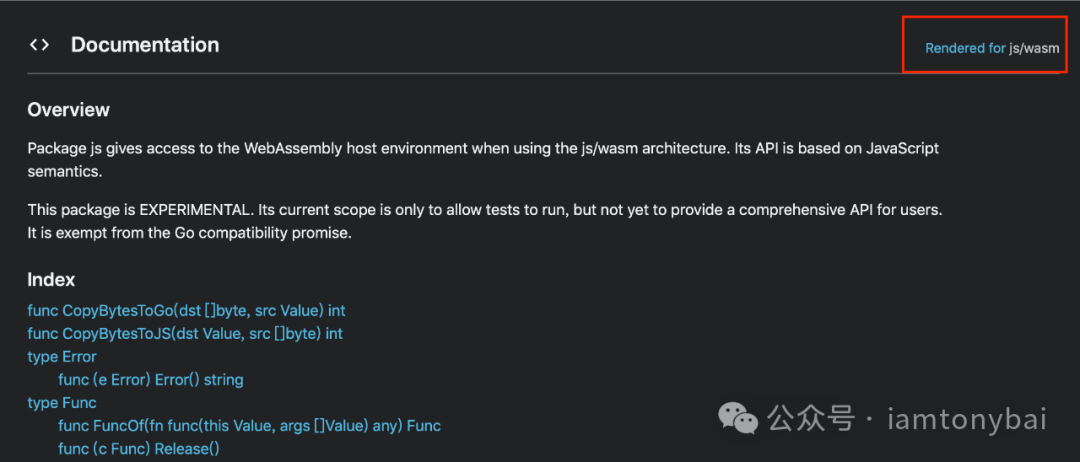Click the 公众号 watermark text

point(811,419)
